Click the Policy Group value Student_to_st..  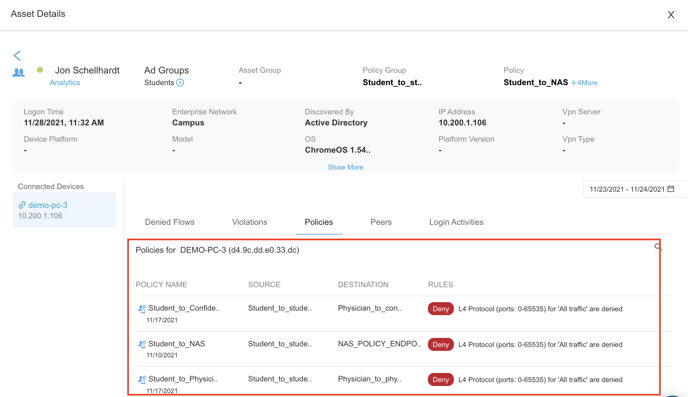(x=392, y=82)
